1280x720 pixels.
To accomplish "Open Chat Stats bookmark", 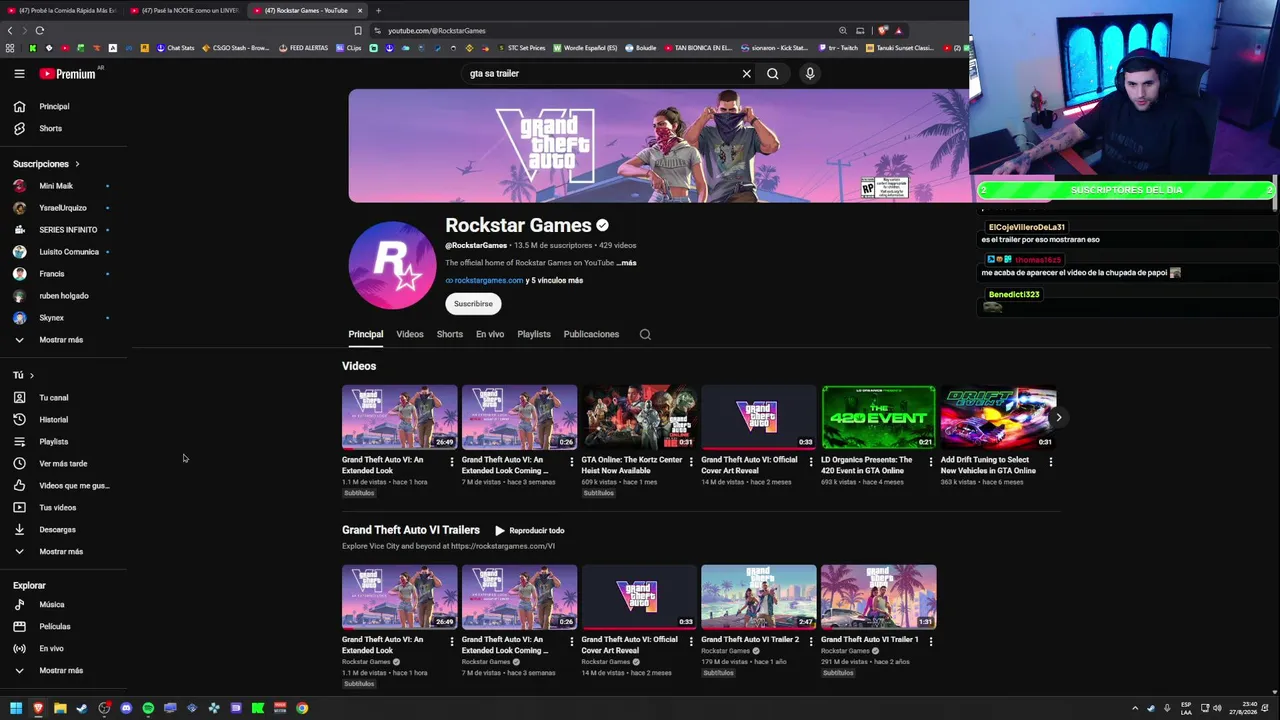I will [x=176, y=48].
